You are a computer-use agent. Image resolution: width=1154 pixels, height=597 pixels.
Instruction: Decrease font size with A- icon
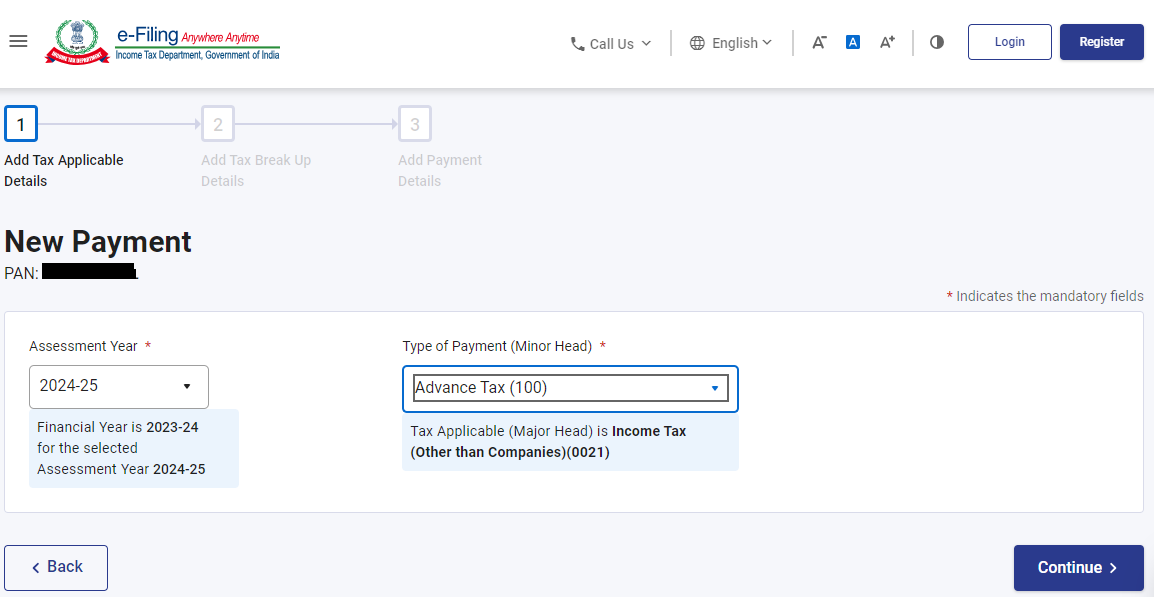click(x=819, y=42)
